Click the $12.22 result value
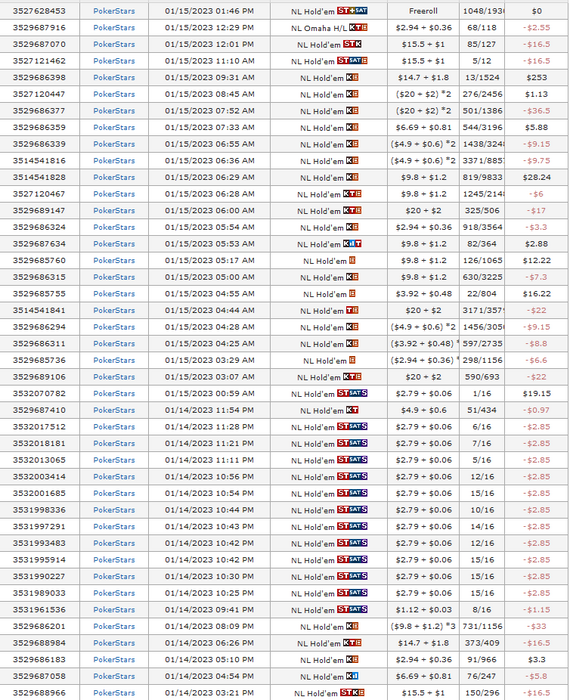The height and width of the screenshot is (700, 570). (537, 260)
